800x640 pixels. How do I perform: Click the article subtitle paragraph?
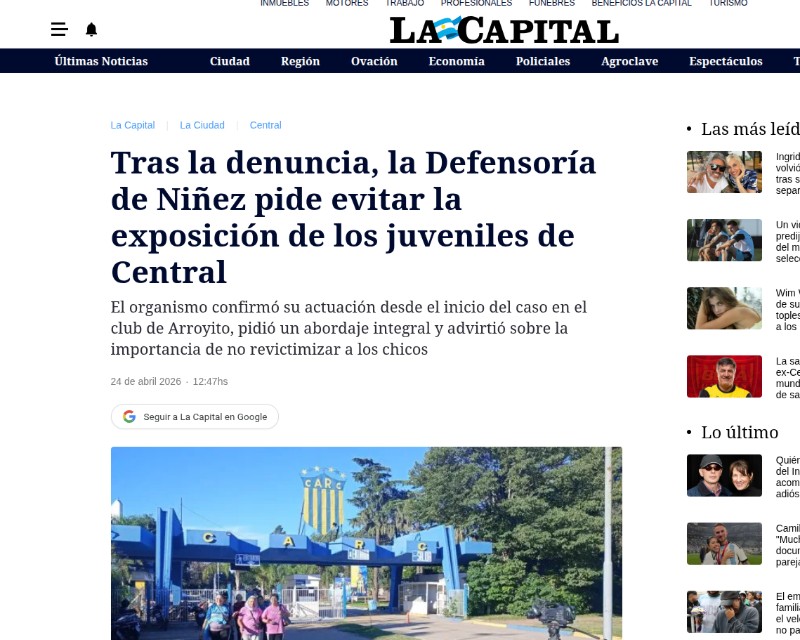point(349,328)
